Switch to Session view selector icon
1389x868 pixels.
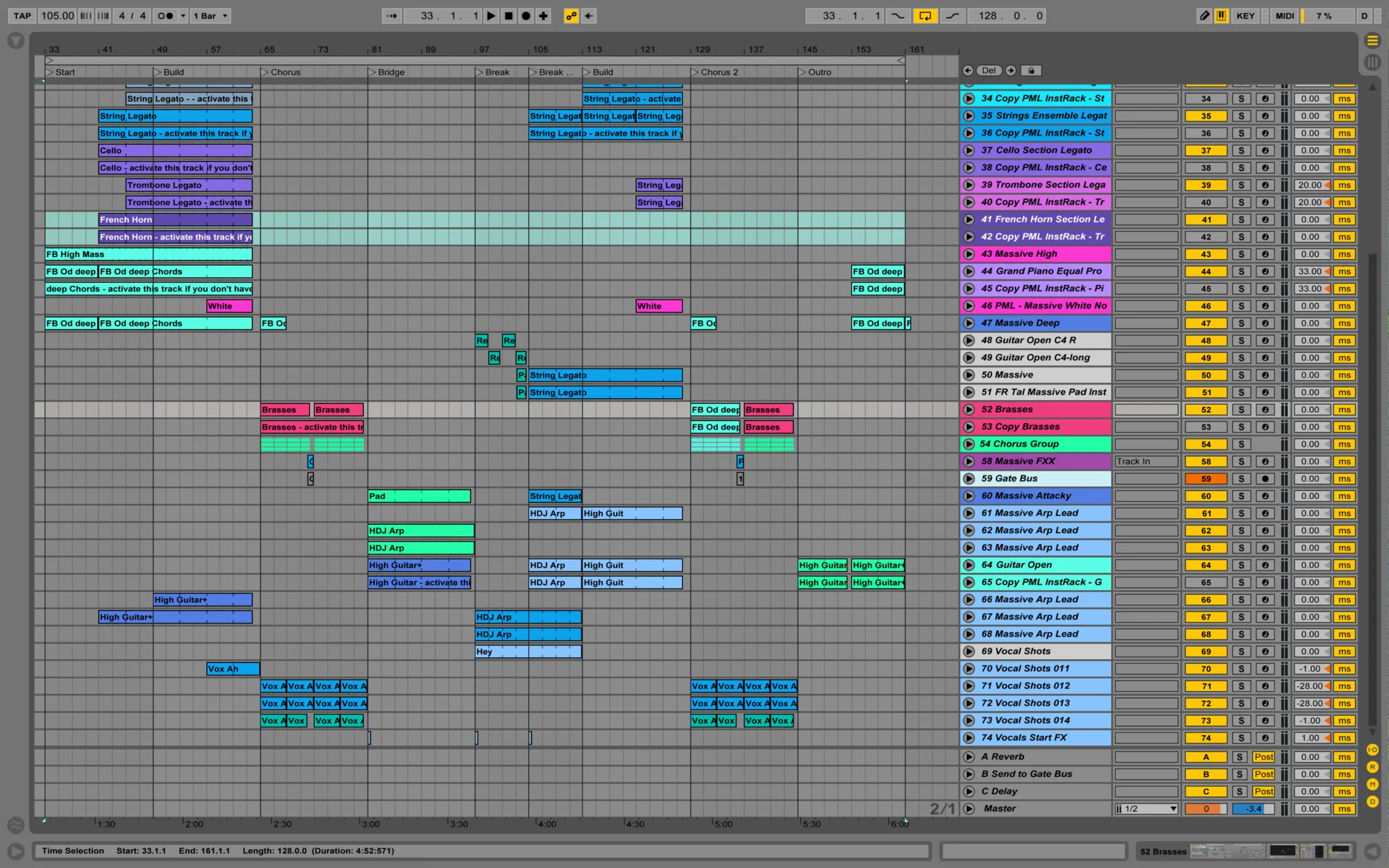(1372, 62)
